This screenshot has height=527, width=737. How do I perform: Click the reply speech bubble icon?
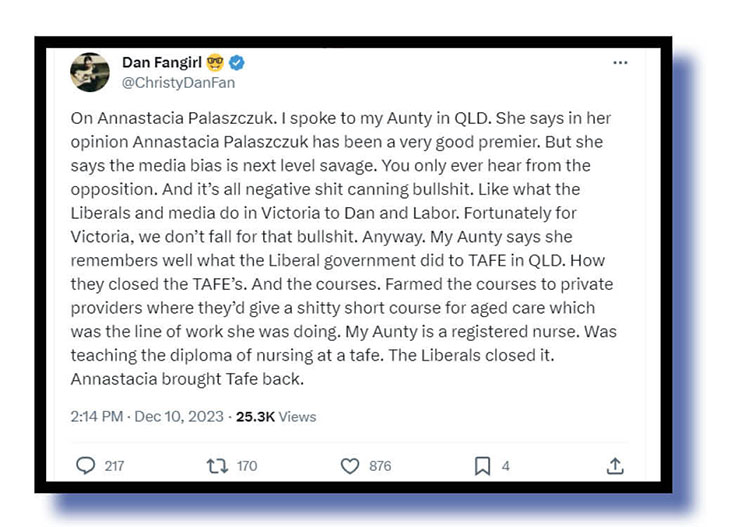click(x=87, y=465)
